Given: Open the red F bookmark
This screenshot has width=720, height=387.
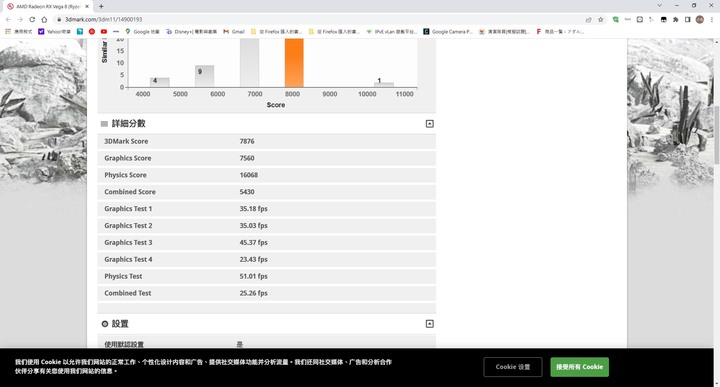Looking at the screenshot, I should (x=560, y=32).
